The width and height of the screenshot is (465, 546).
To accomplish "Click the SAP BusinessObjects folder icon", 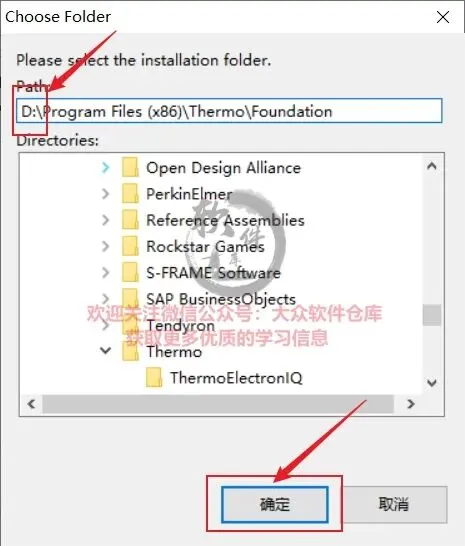I will [131, 299].
